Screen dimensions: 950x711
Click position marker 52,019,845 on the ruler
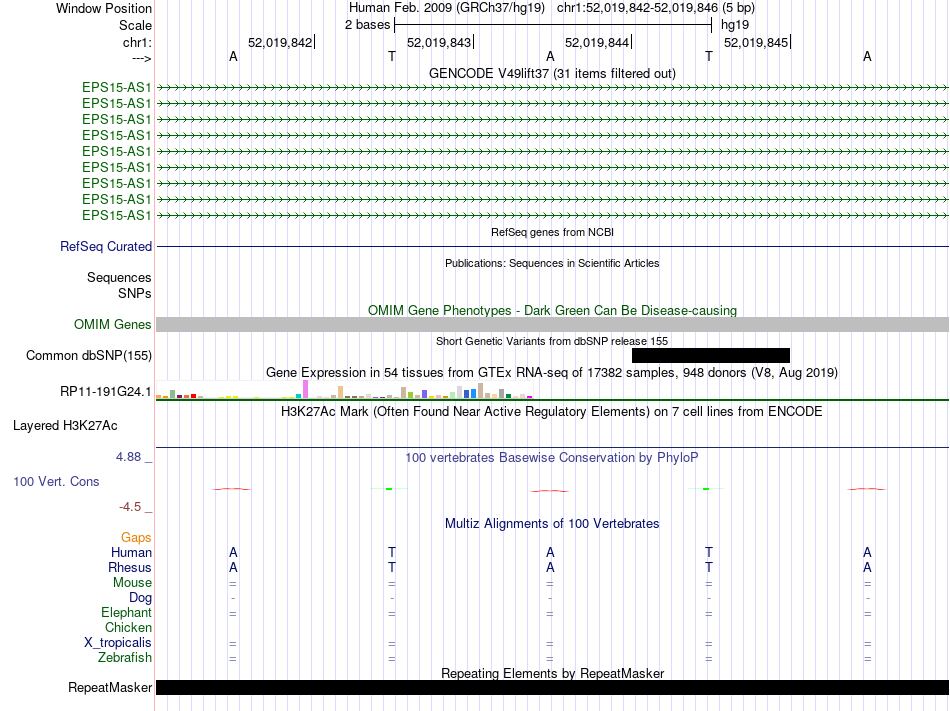pyautogui.click(x=756, y=42)
